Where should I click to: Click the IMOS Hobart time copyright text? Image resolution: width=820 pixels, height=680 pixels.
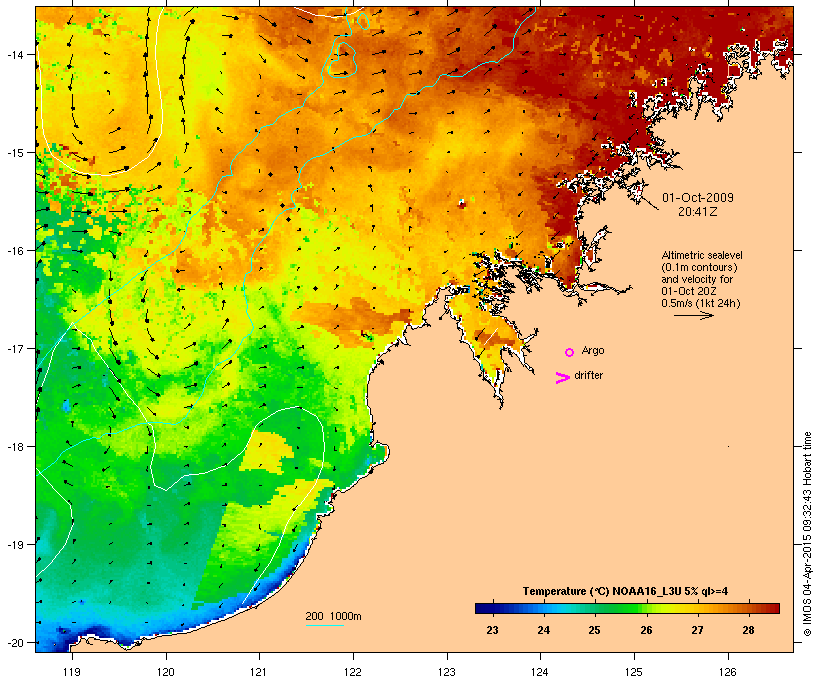(x=807, y=534)
